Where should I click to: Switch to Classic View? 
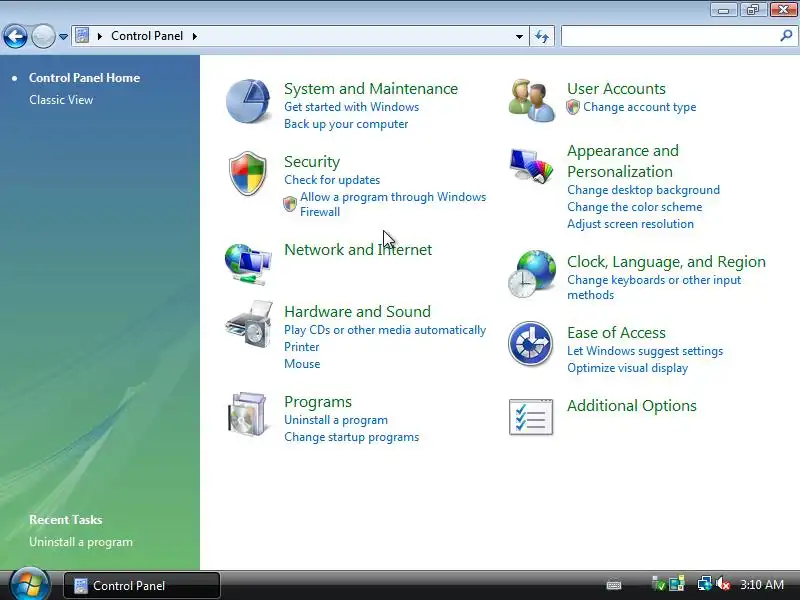coord(61,100)
